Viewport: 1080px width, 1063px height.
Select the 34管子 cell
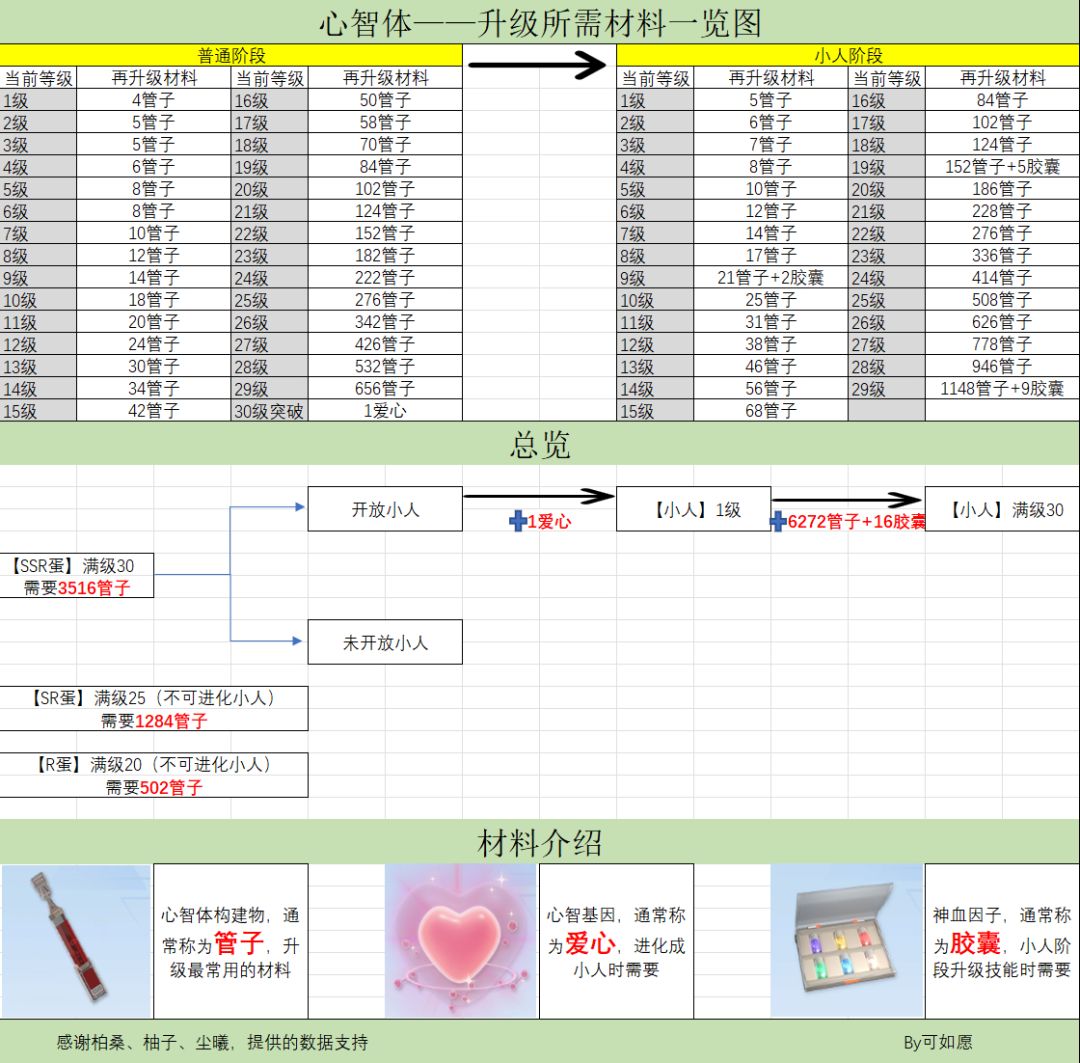tap(154, 389)
